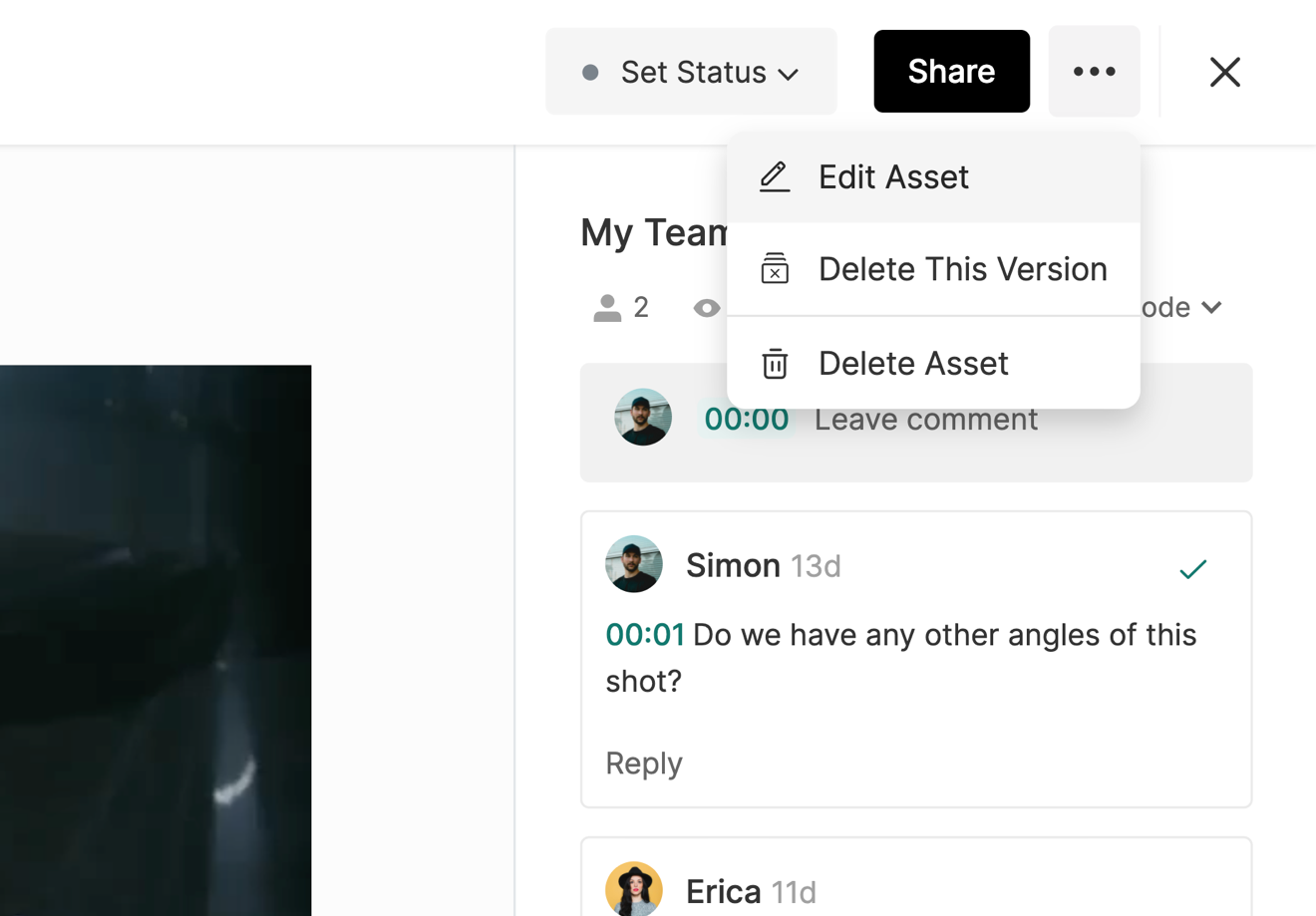
Task: Click your avatar in the comment box
Action: click(643, 417)
